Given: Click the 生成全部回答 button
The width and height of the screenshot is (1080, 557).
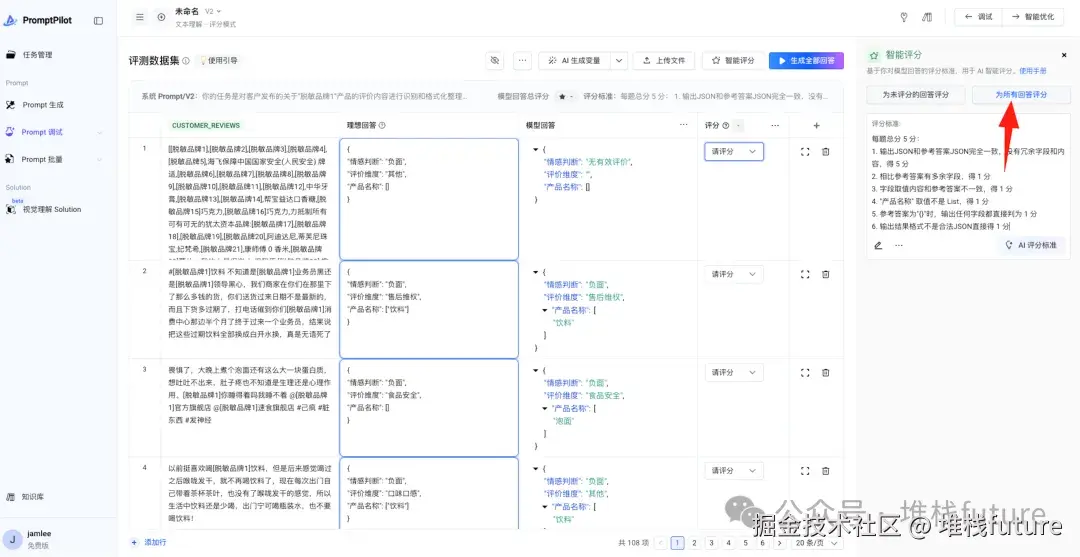Looking at the screenshot, I should point(806,61).
